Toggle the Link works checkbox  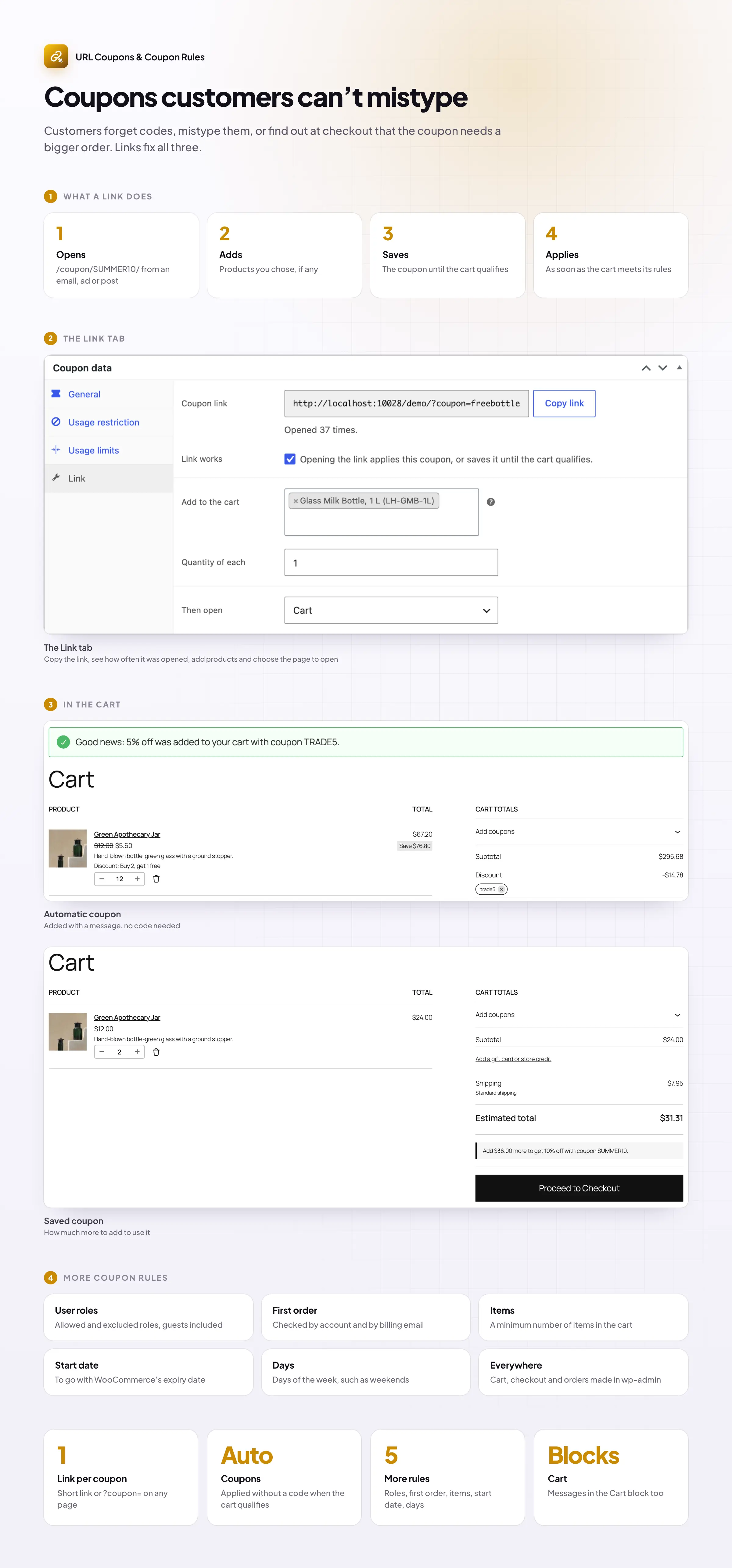click(290, 459)
